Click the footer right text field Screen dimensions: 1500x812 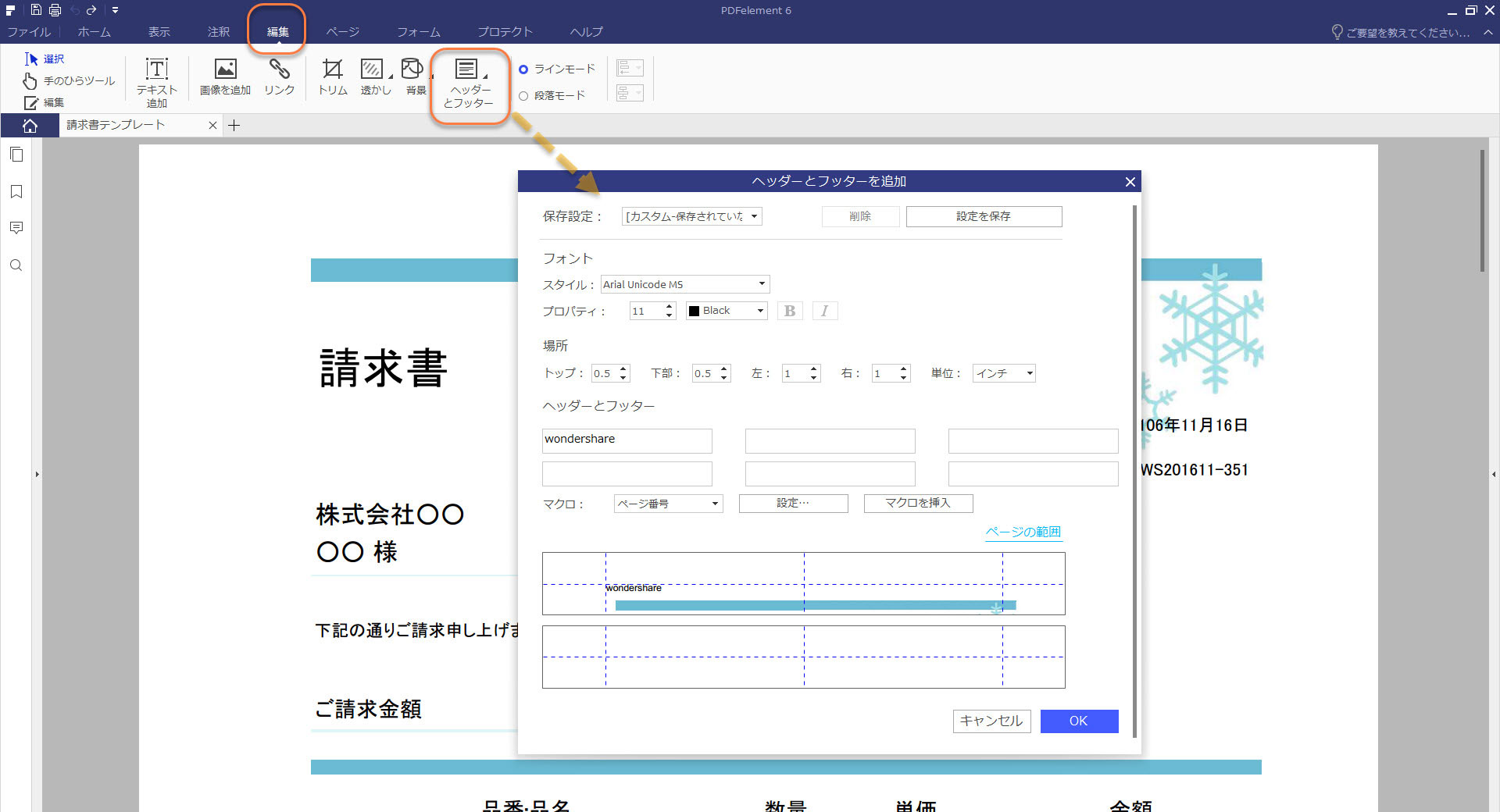(1033, 473)
